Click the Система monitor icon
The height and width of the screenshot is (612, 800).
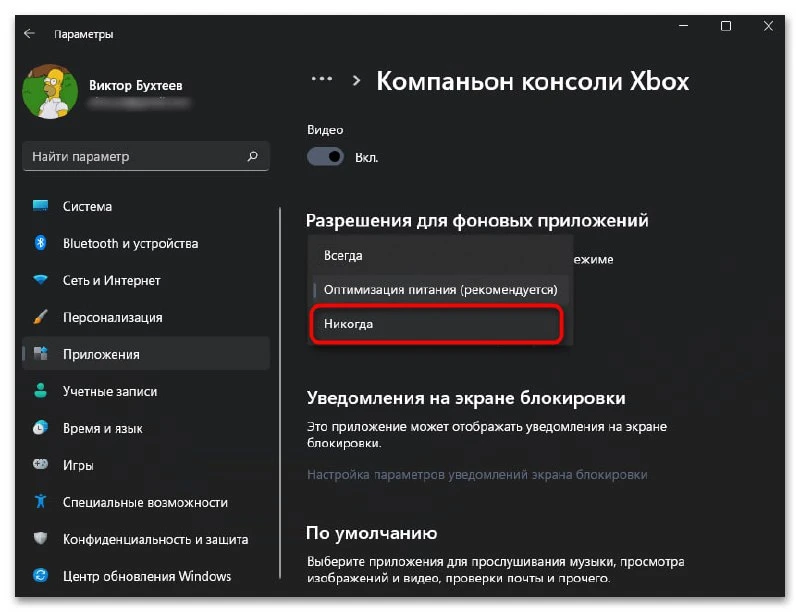click(40, 206)
